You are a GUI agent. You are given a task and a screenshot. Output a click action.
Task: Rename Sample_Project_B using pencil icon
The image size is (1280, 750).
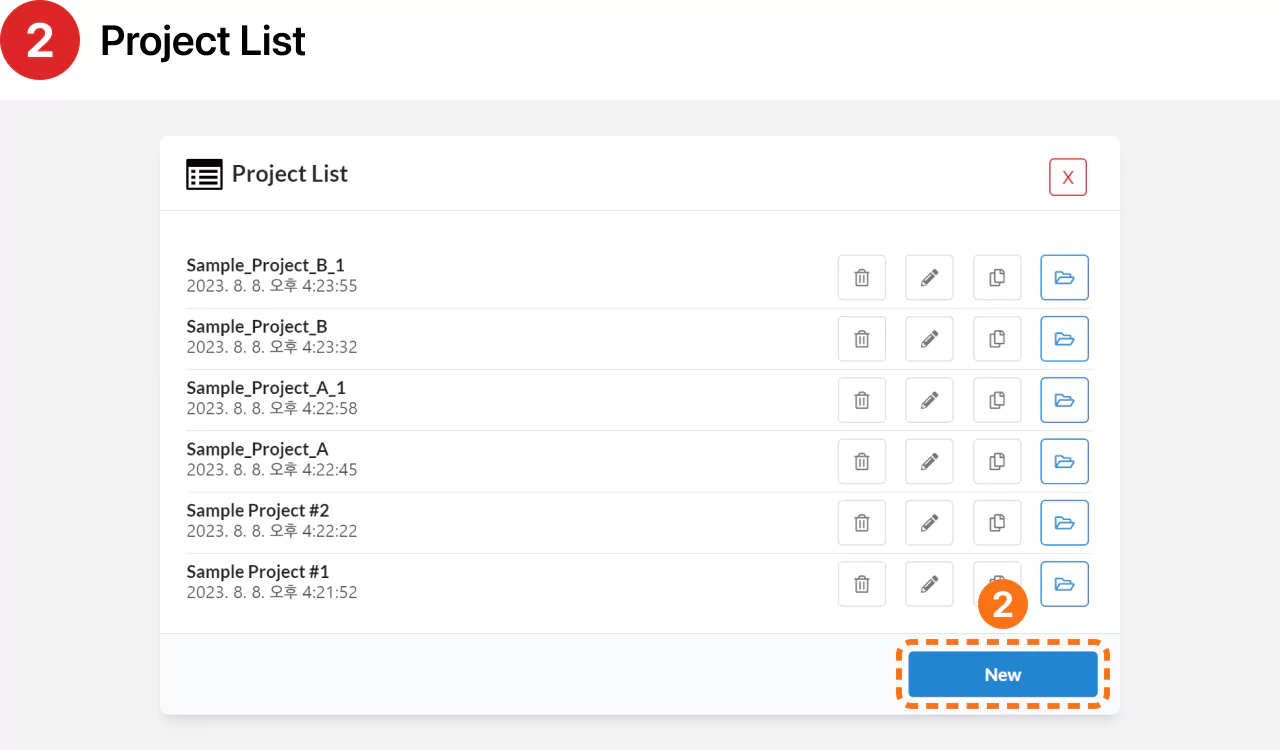(x=929, y=339)
